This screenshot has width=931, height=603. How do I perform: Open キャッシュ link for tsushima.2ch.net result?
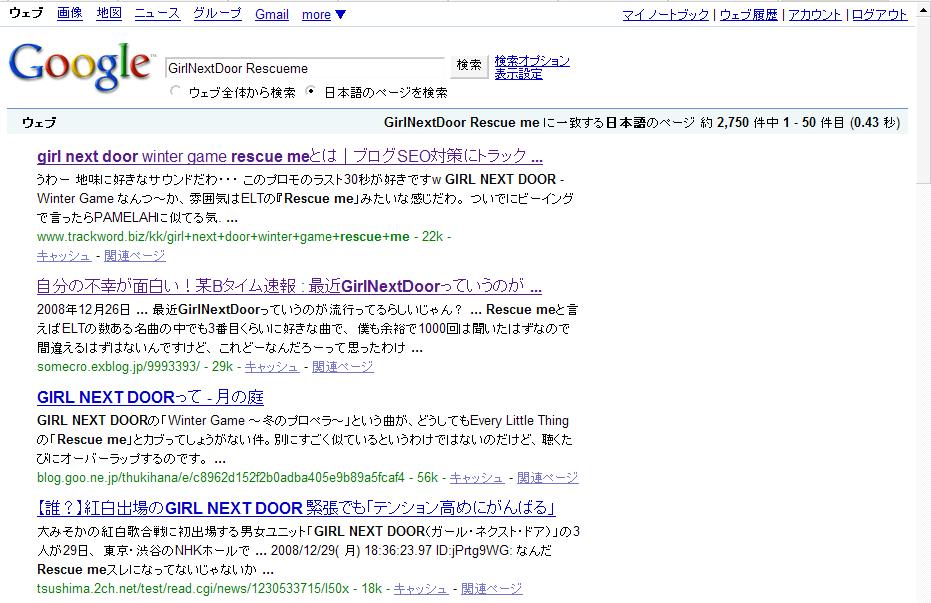point(421,589)
